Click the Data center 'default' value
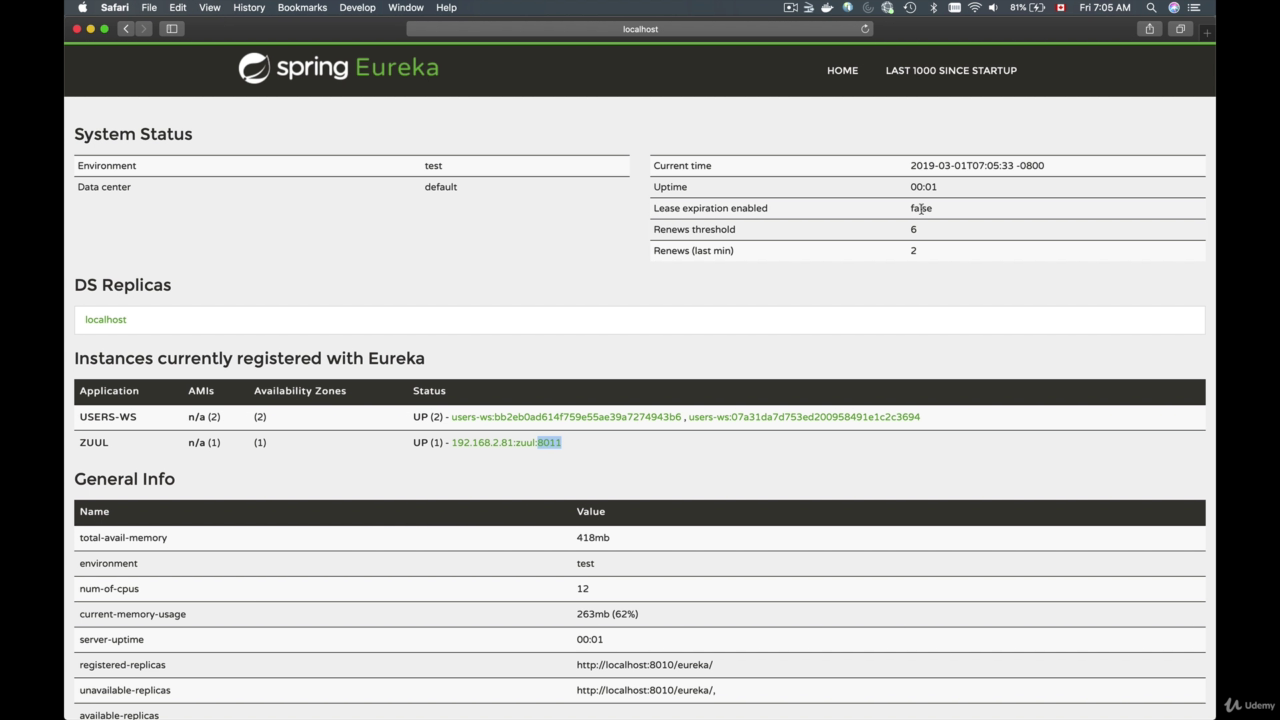Image resolution: width=1280 pixels, height=720 pixels. pos(440,187)
